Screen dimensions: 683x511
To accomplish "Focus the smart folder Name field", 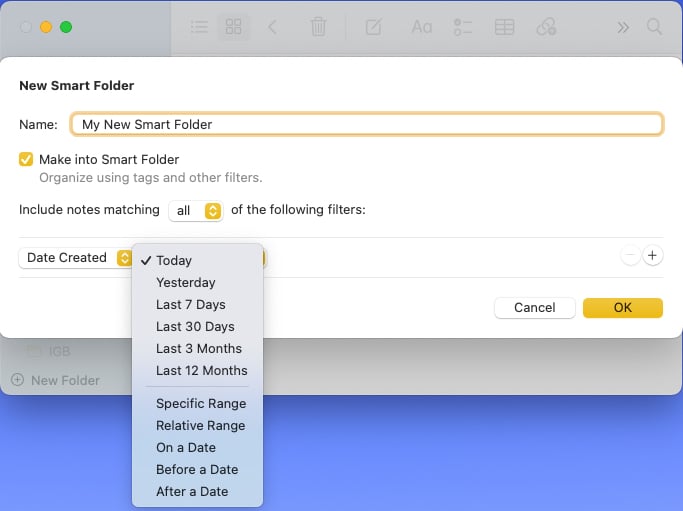I will [x=367, y=125].
